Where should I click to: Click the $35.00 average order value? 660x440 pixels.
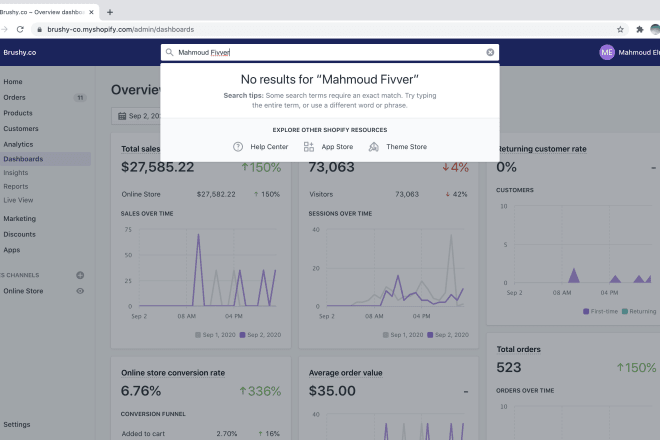[332, 391]
